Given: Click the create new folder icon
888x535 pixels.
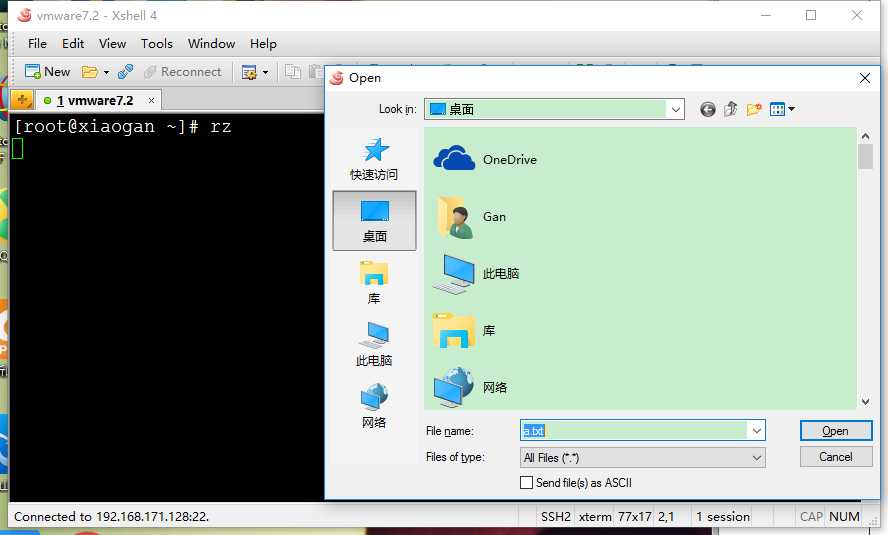Looking at the screenshot, I should (754, 109).
